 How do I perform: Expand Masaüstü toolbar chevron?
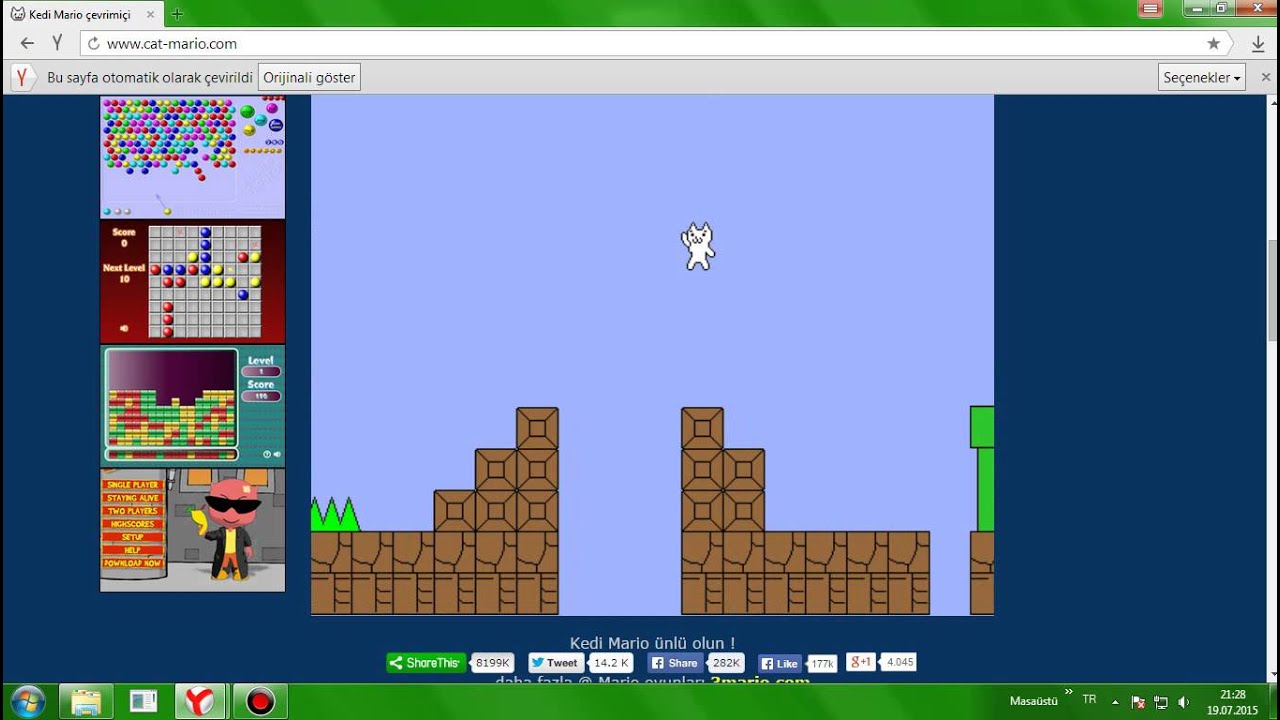(x=1069, y=693)
